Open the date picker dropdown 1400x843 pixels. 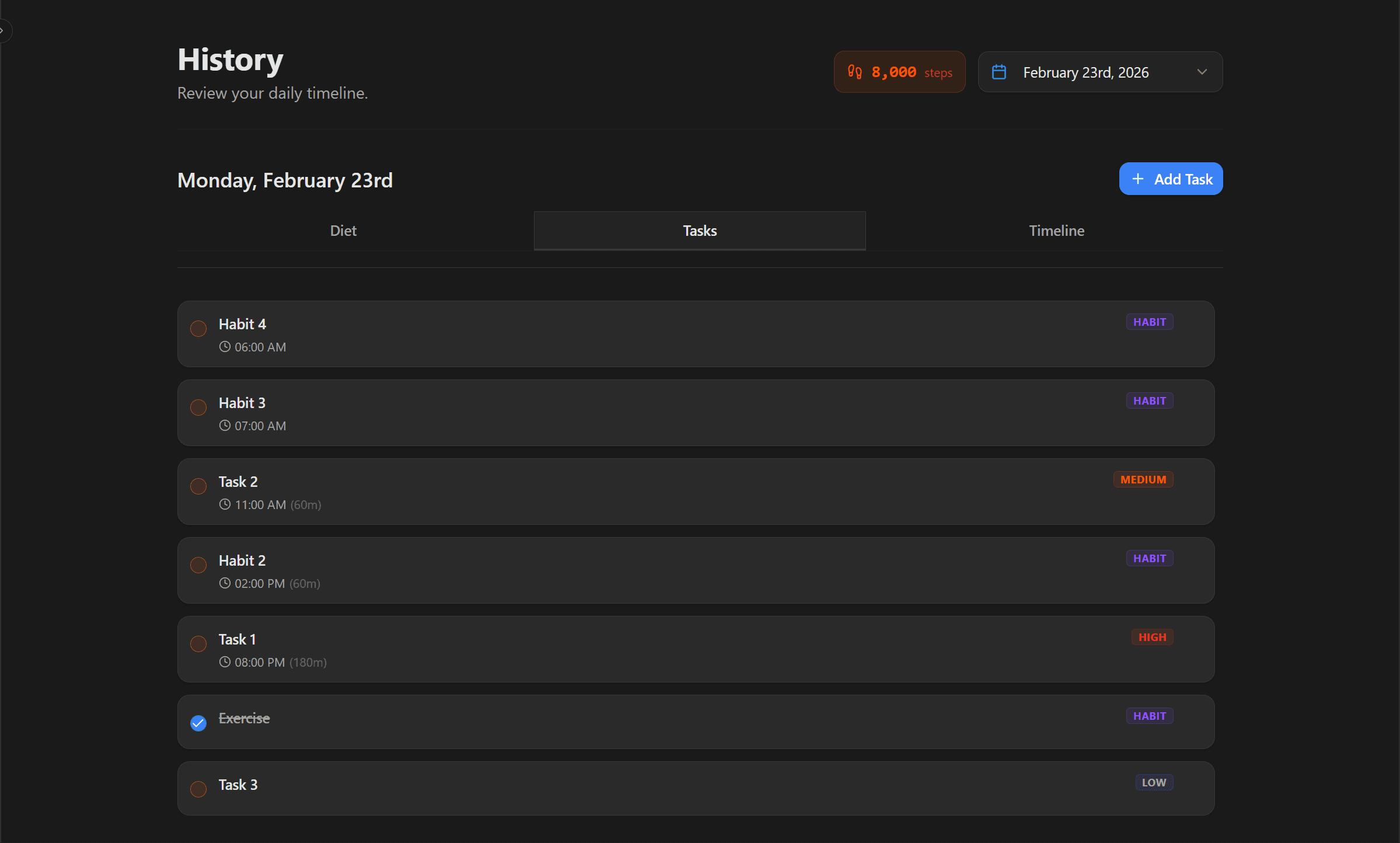pos(1202,72)
